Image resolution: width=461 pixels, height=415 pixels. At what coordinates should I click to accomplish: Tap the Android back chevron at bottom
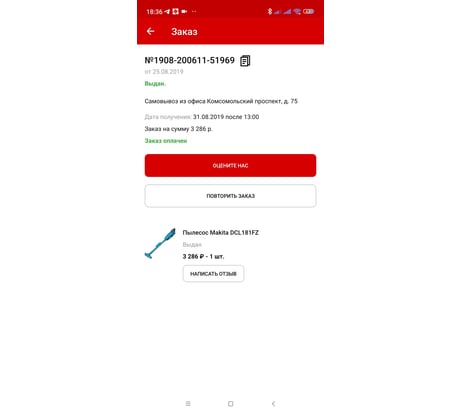point(273,404)
